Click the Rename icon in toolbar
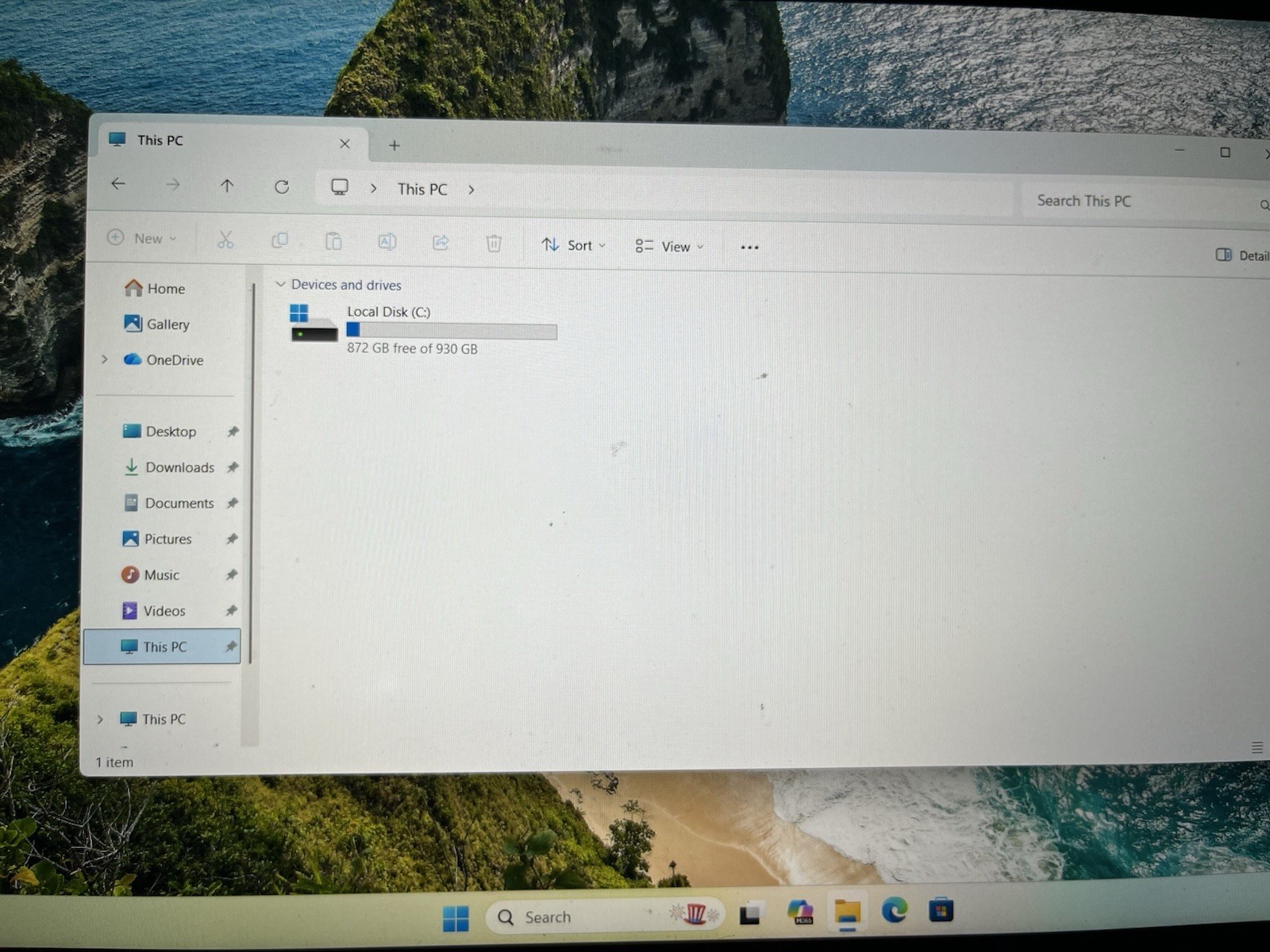Image resolution: width=1270 pixels, height=952 pixels. [387, 242]
